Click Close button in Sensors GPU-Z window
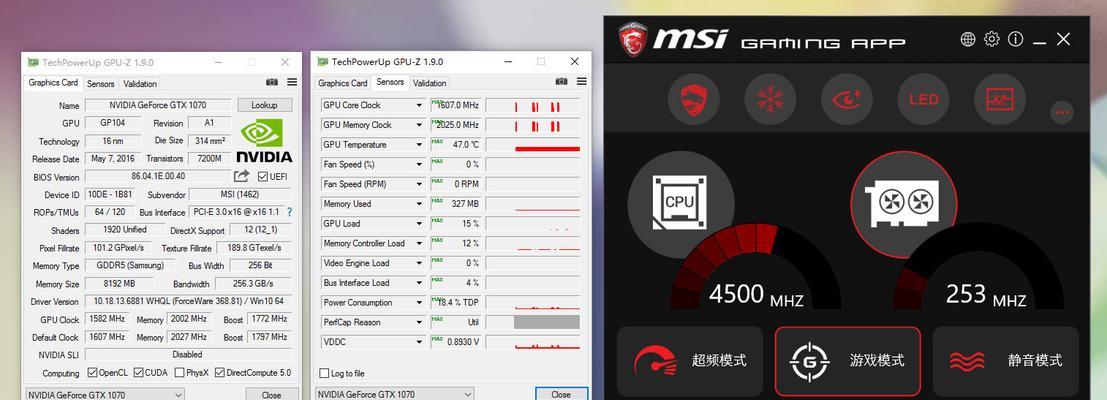 point(561,394)
